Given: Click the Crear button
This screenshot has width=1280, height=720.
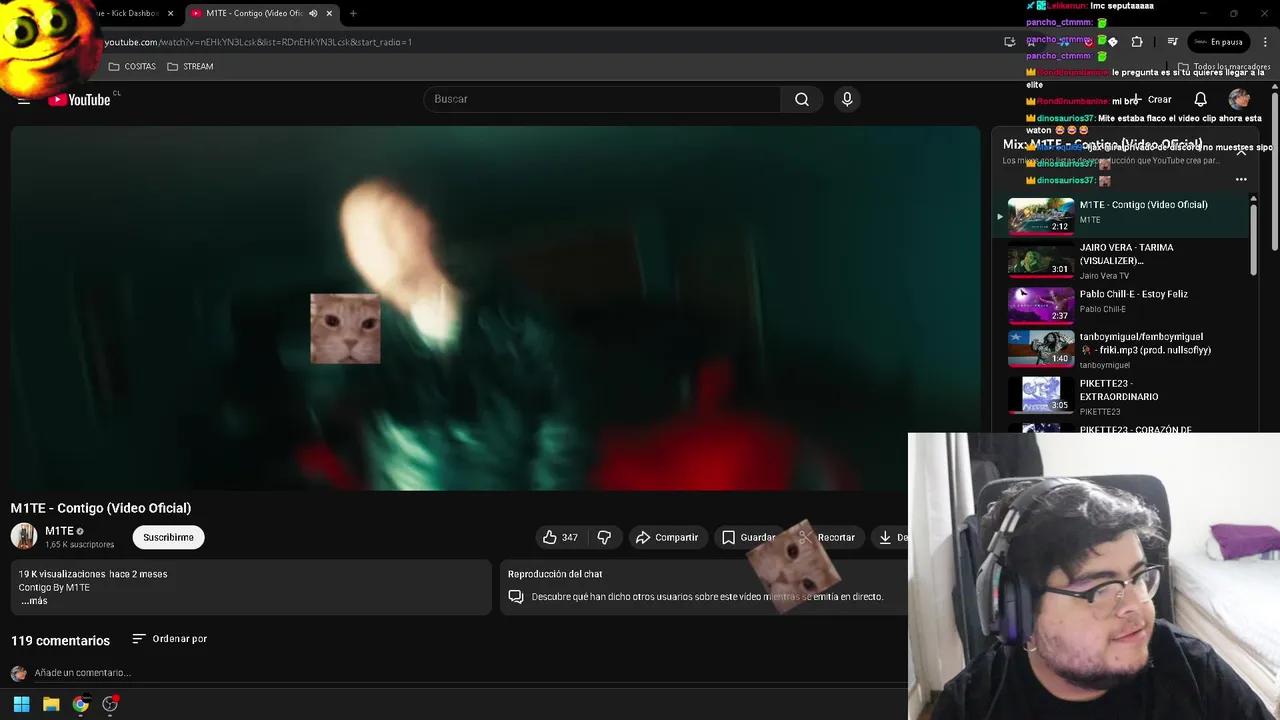Looking at the screenshot, I should (1152, 99).
